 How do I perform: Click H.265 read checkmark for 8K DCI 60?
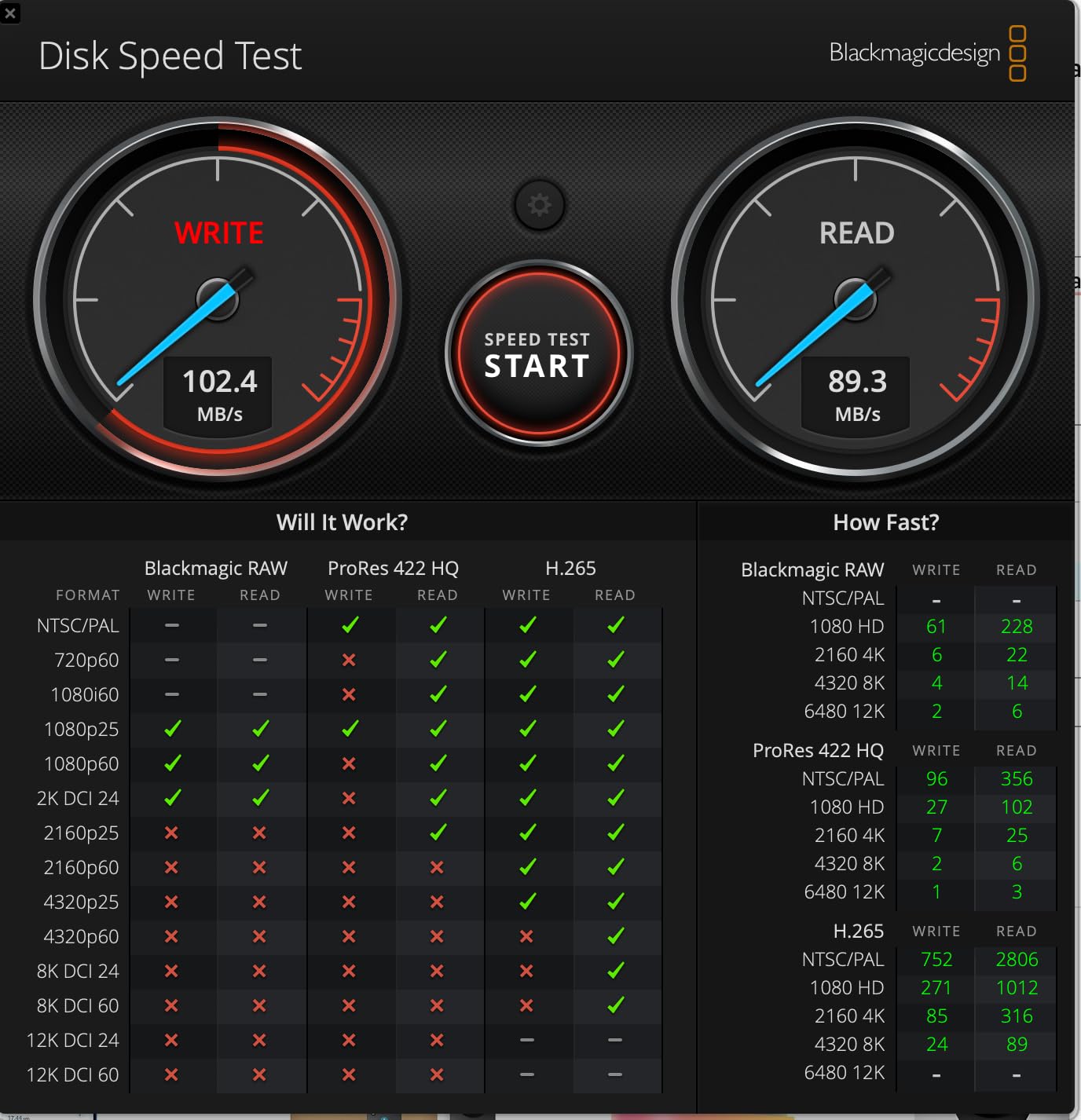click(x=615, y=1005)
